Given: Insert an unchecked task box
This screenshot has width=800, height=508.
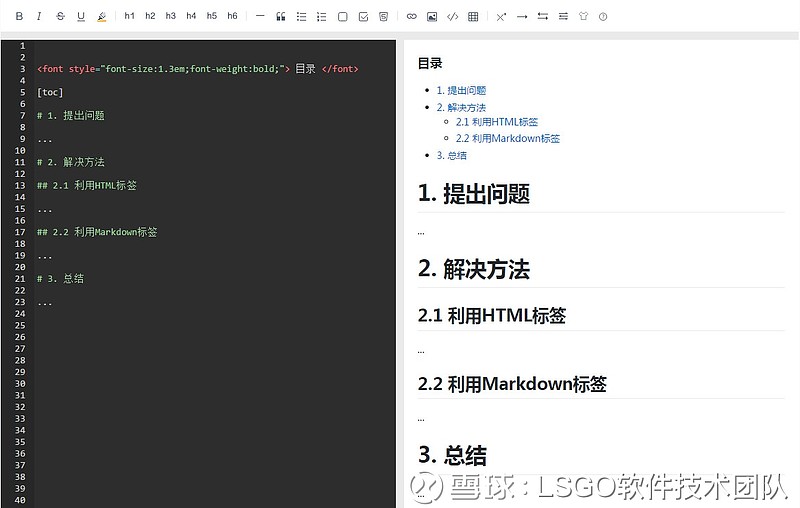Looking at the screenshot, I should pos(343,17).
